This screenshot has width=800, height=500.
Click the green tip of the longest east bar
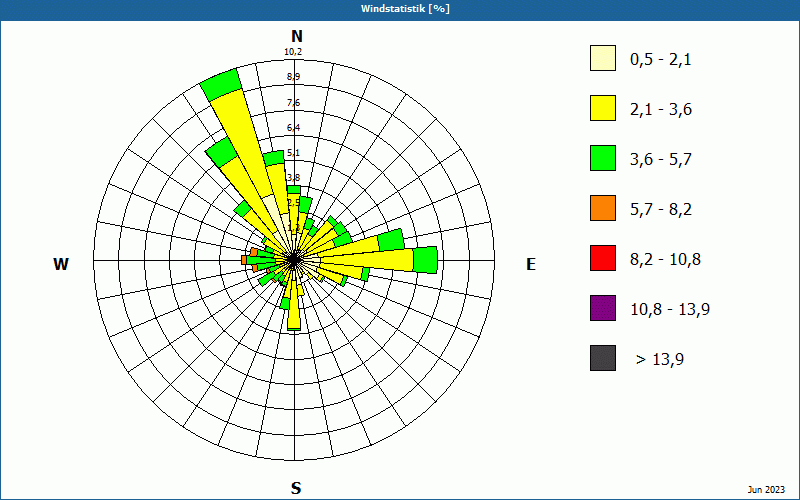tap(425, 260)
